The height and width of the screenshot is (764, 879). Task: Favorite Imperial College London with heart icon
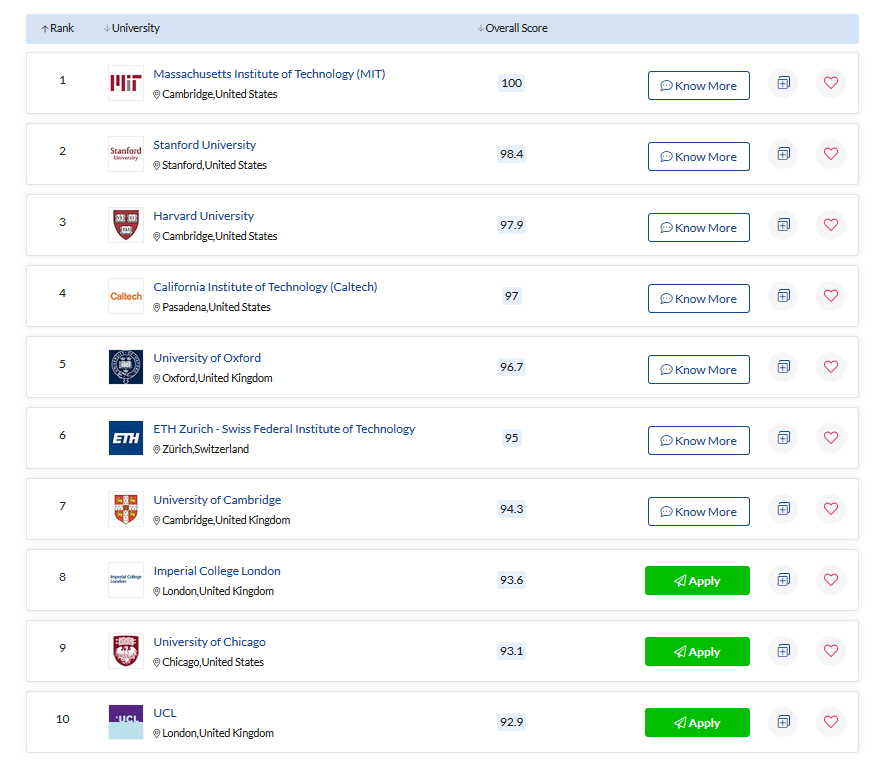coord(831,580)
